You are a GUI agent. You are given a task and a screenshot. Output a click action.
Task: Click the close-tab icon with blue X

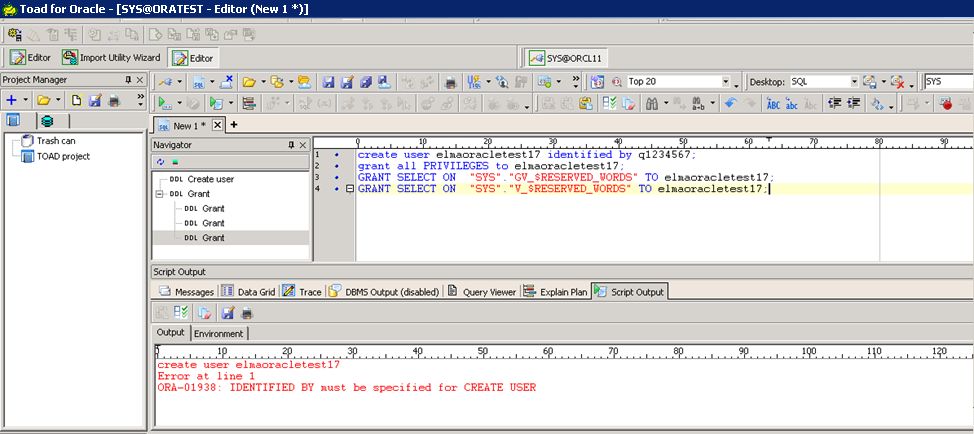point(226,81)
